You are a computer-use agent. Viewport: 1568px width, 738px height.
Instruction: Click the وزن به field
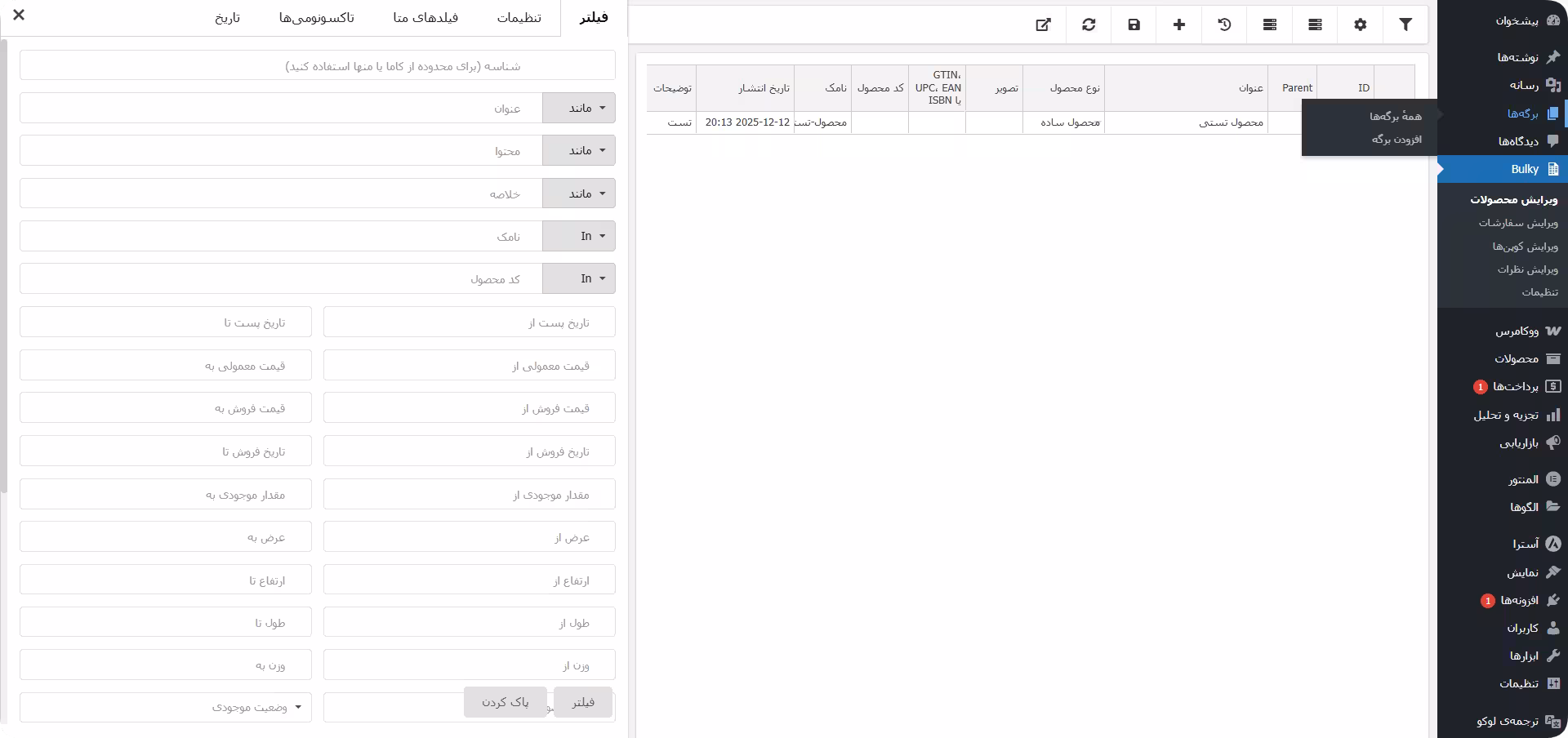166,665
